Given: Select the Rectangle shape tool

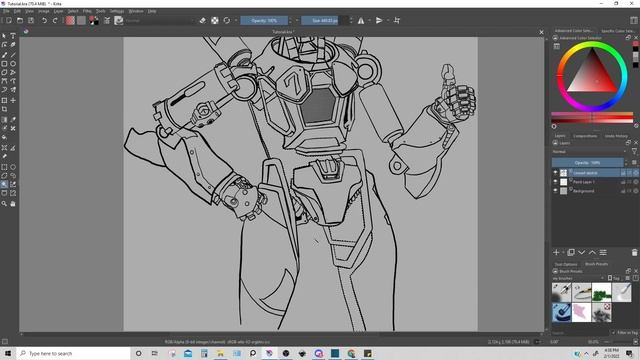Looking at the screenshot, I should 4,64.
